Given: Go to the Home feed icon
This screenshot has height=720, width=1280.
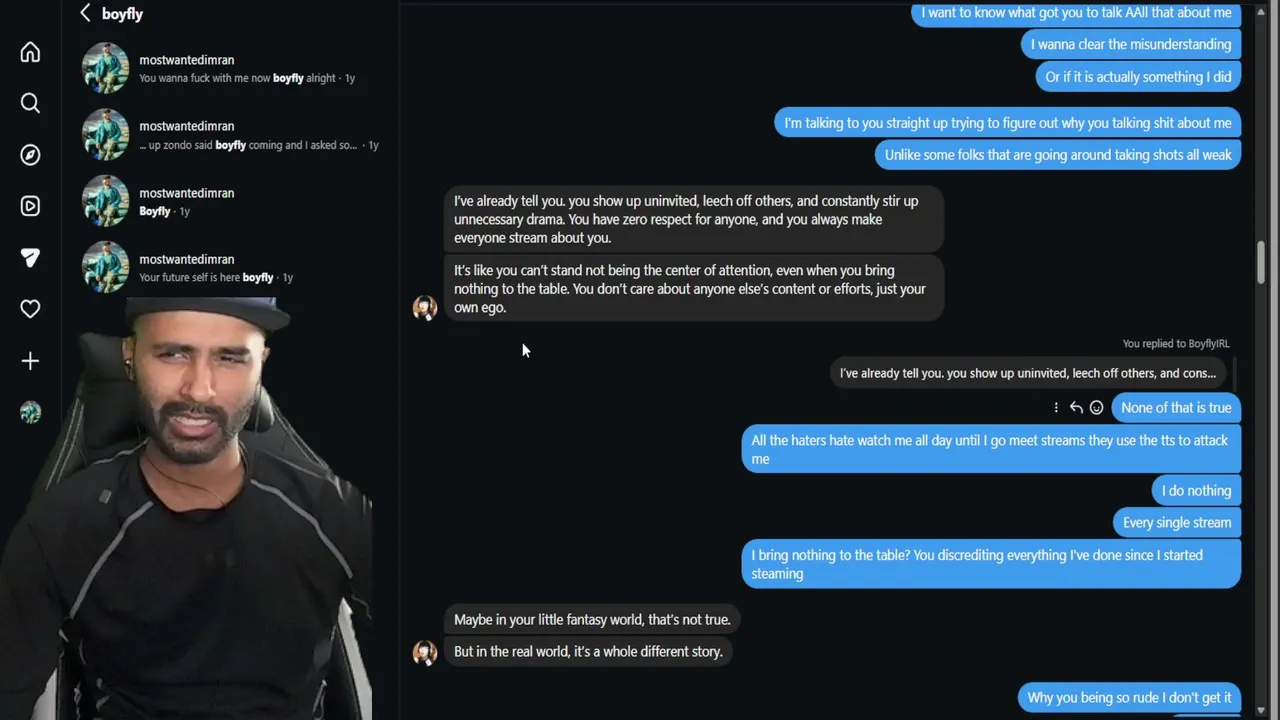Looking at the screenshot, I should (x=30, y=52).
